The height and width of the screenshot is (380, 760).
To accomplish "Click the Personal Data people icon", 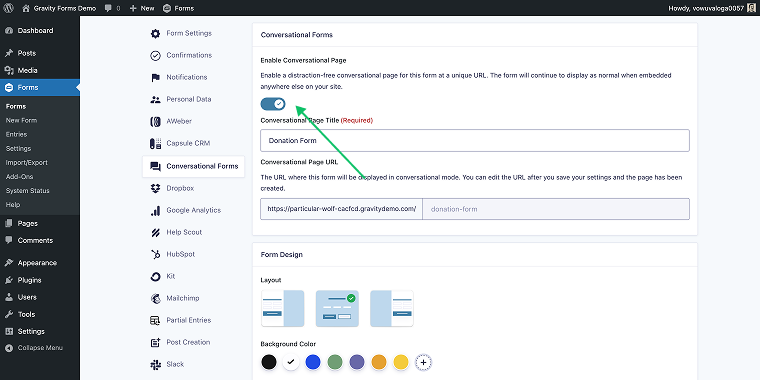I will (x=155, y=99).
